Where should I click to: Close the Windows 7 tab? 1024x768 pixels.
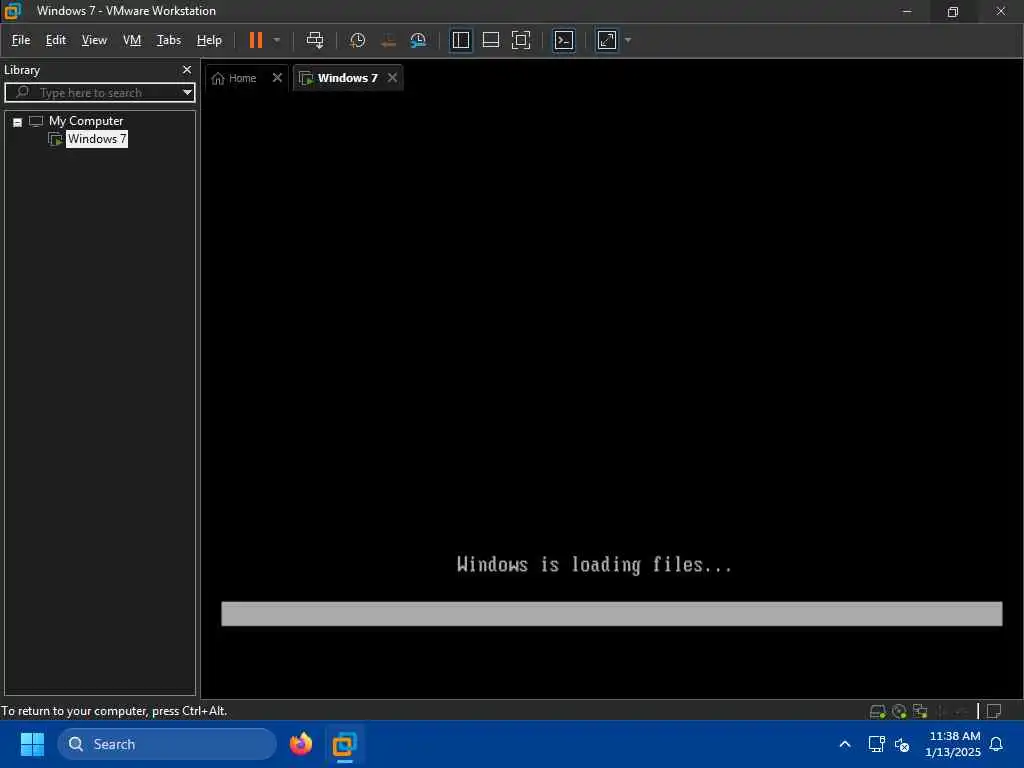tap(392, 78)
